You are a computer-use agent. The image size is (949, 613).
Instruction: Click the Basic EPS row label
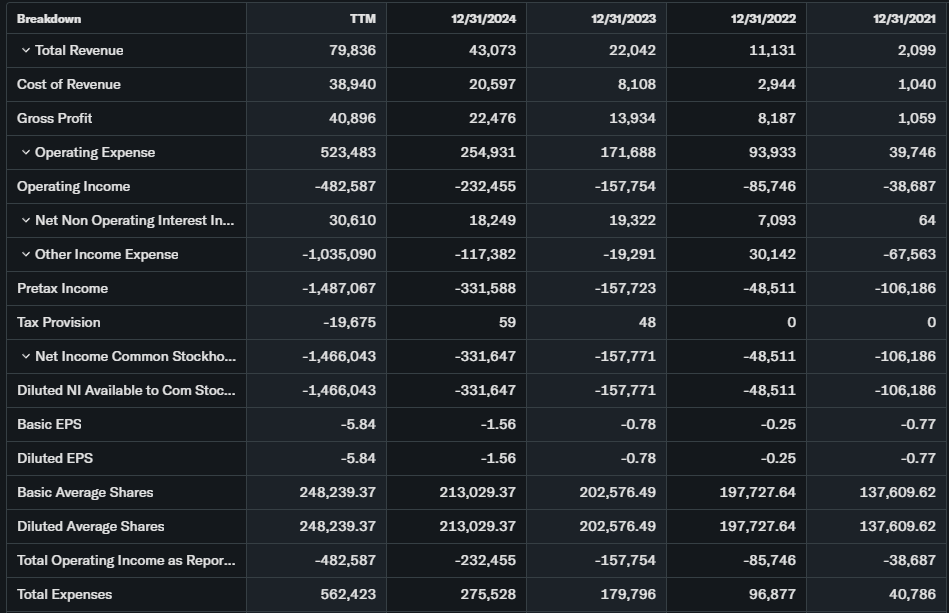pyautogui.click(x=50, y=424)
